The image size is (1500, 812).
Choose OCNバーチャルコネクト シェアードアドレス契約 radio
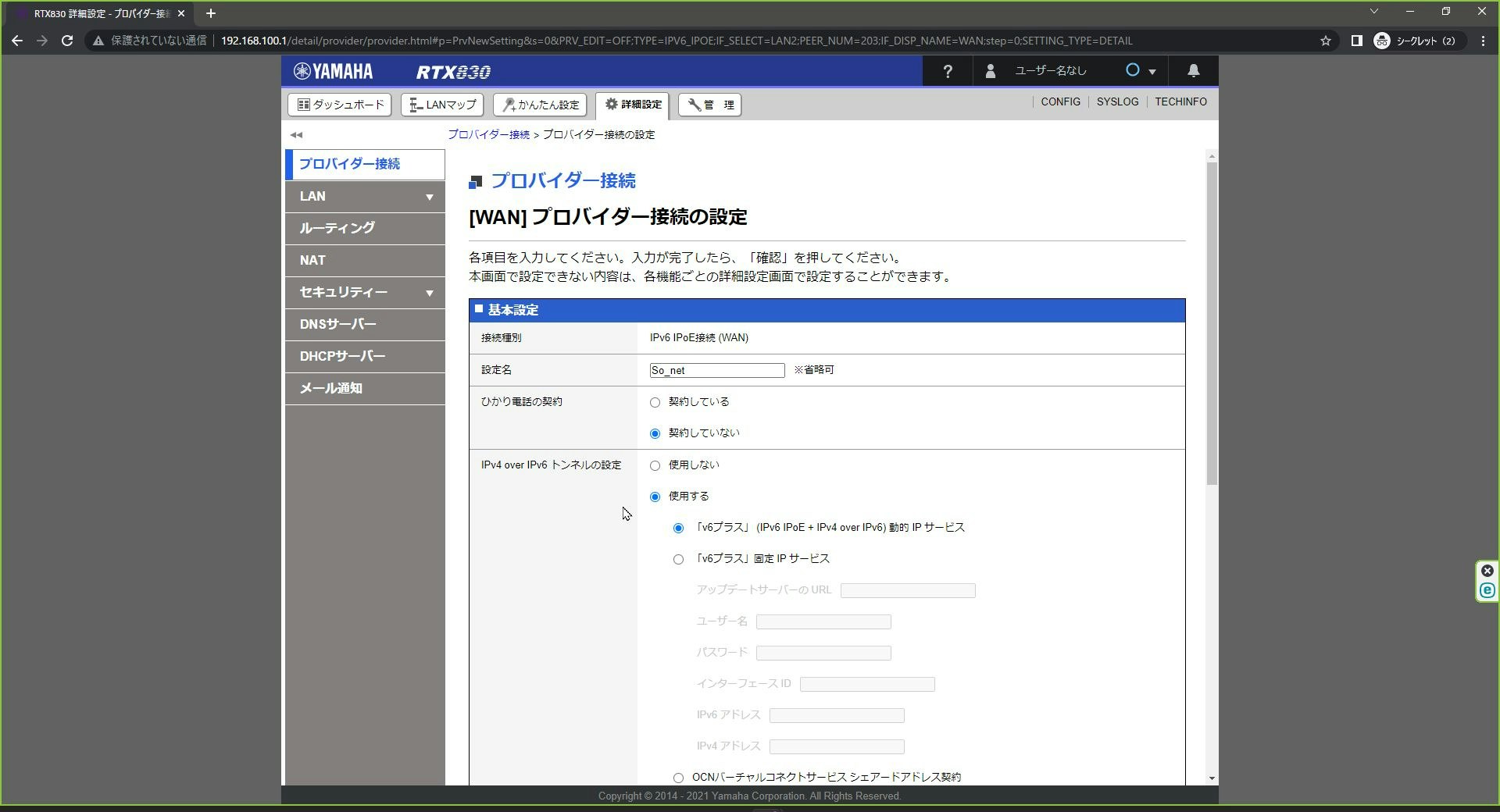pos(678,778)
